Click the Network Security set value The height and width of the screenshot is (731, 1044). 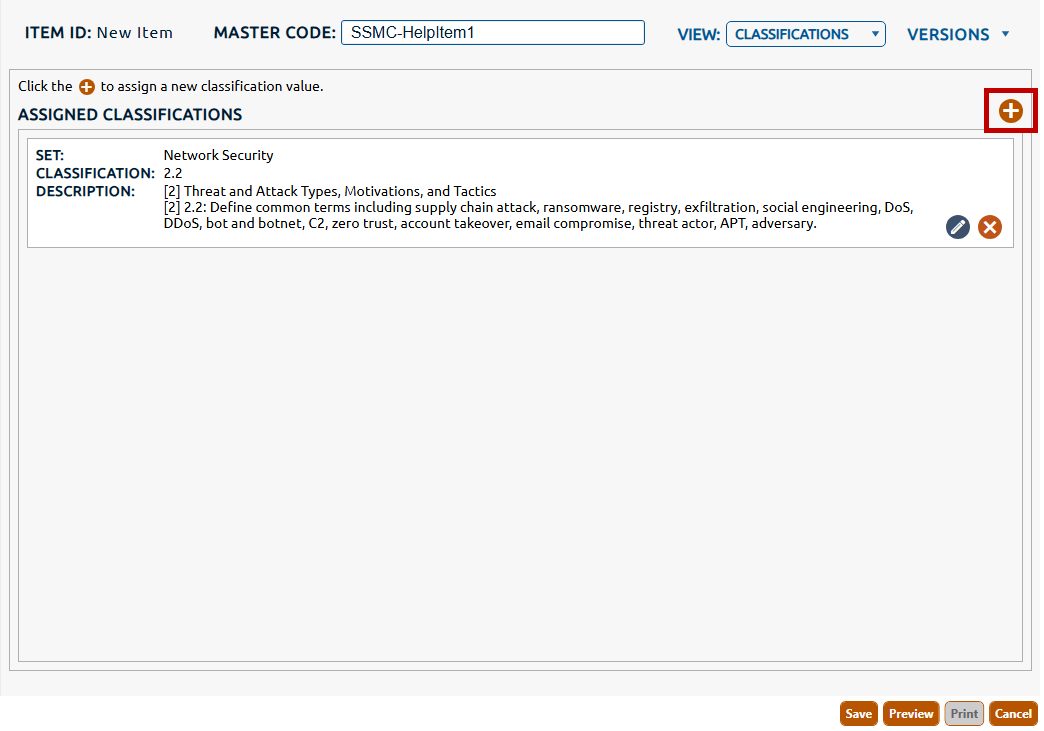(x=218, y=155)
